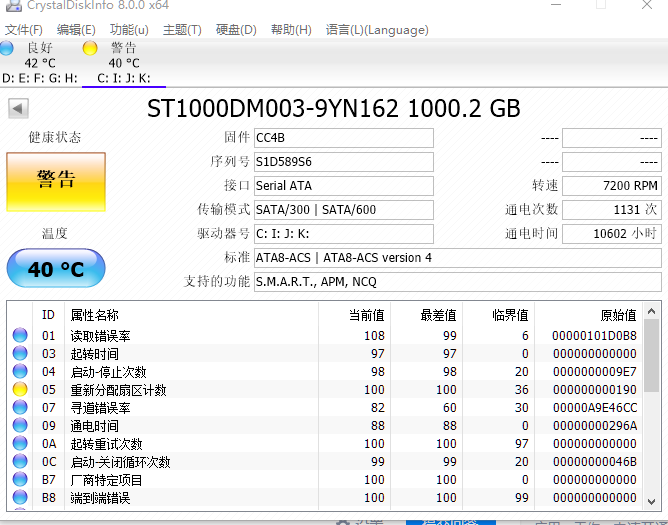This screenshot has height=525, width=668.
Task: Click the transfer mode field SATA/300 | SATA/600
Action: [344, 210]
